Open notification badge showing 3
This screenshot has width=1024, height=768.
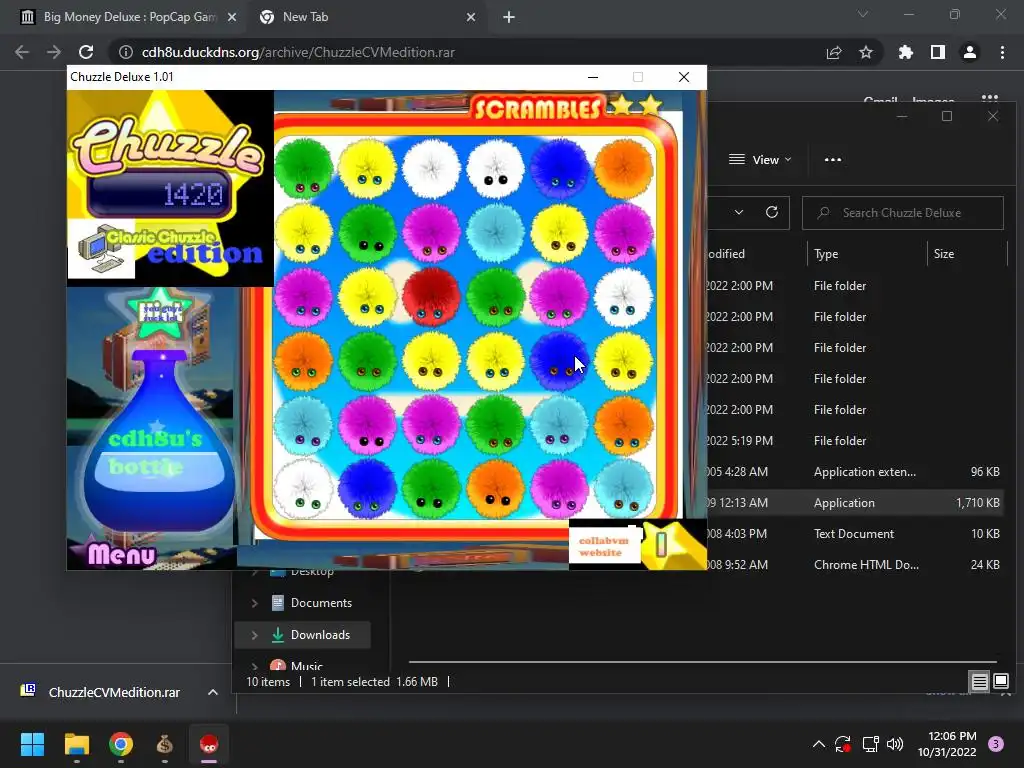pyautogui.click(x=996, y=744)
